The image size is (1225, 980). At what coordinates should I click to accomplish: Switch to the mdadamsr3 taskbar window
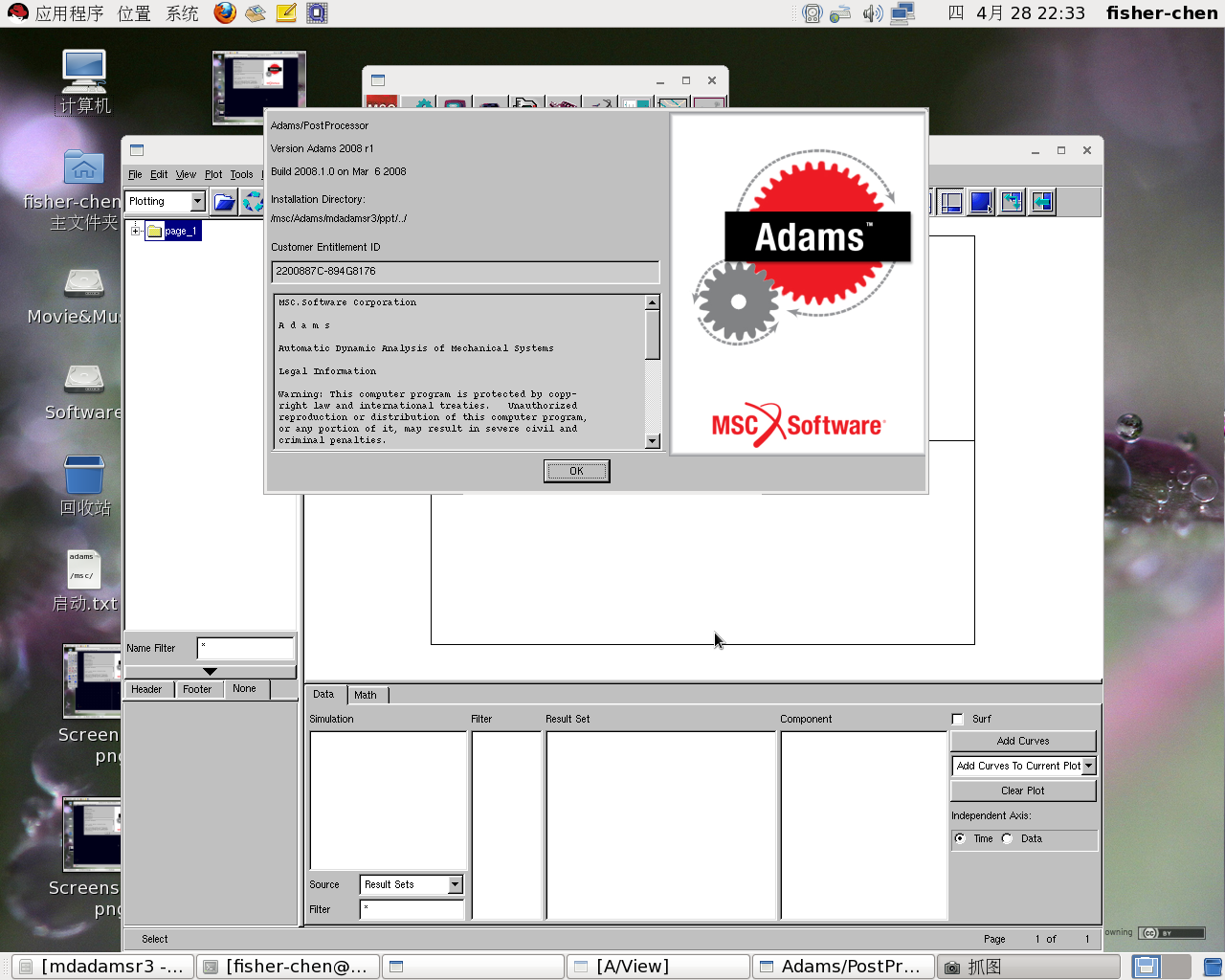click(x=102, y=967)
